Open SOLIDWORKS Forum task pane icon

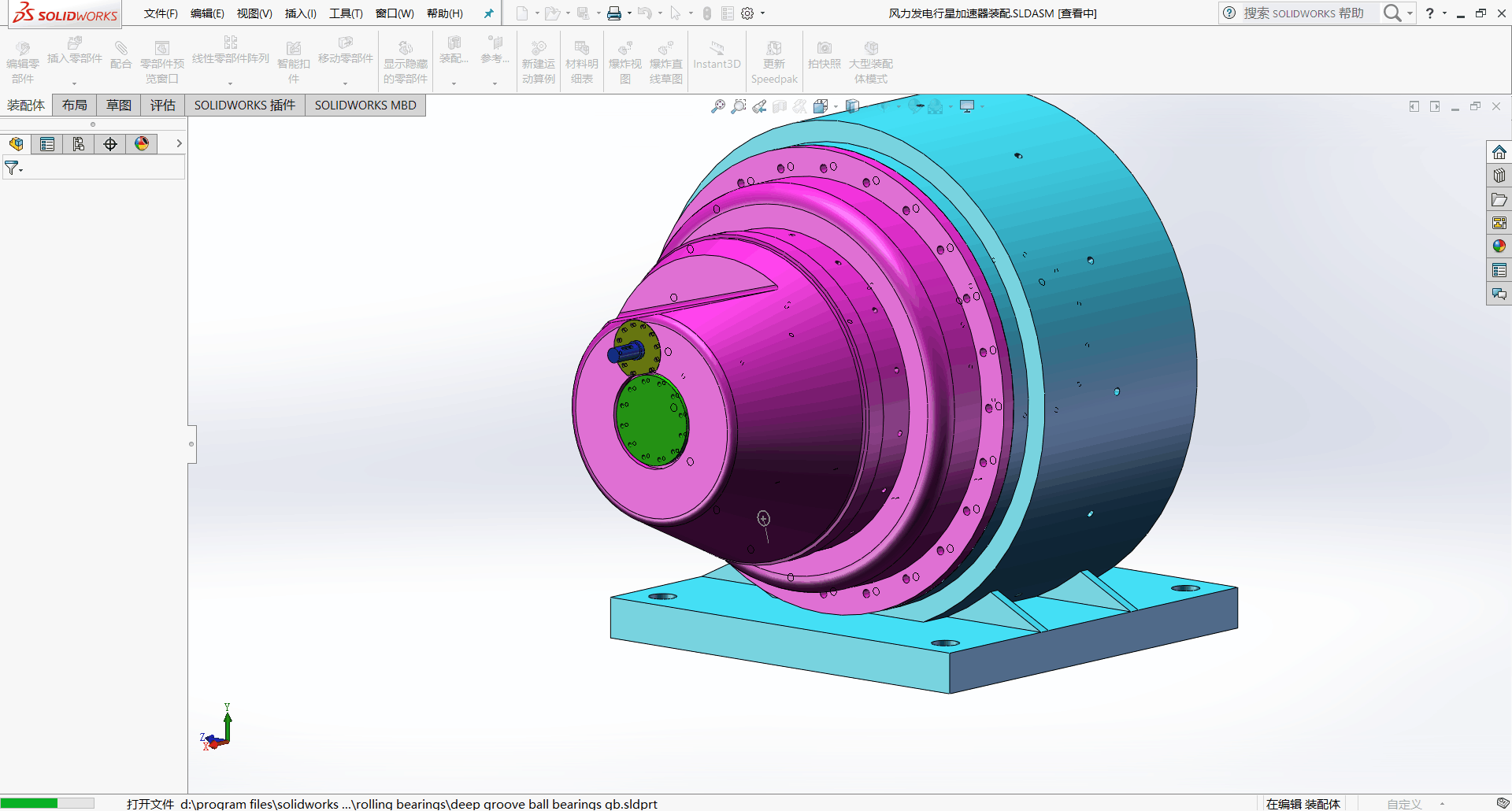coord(1499,294)
